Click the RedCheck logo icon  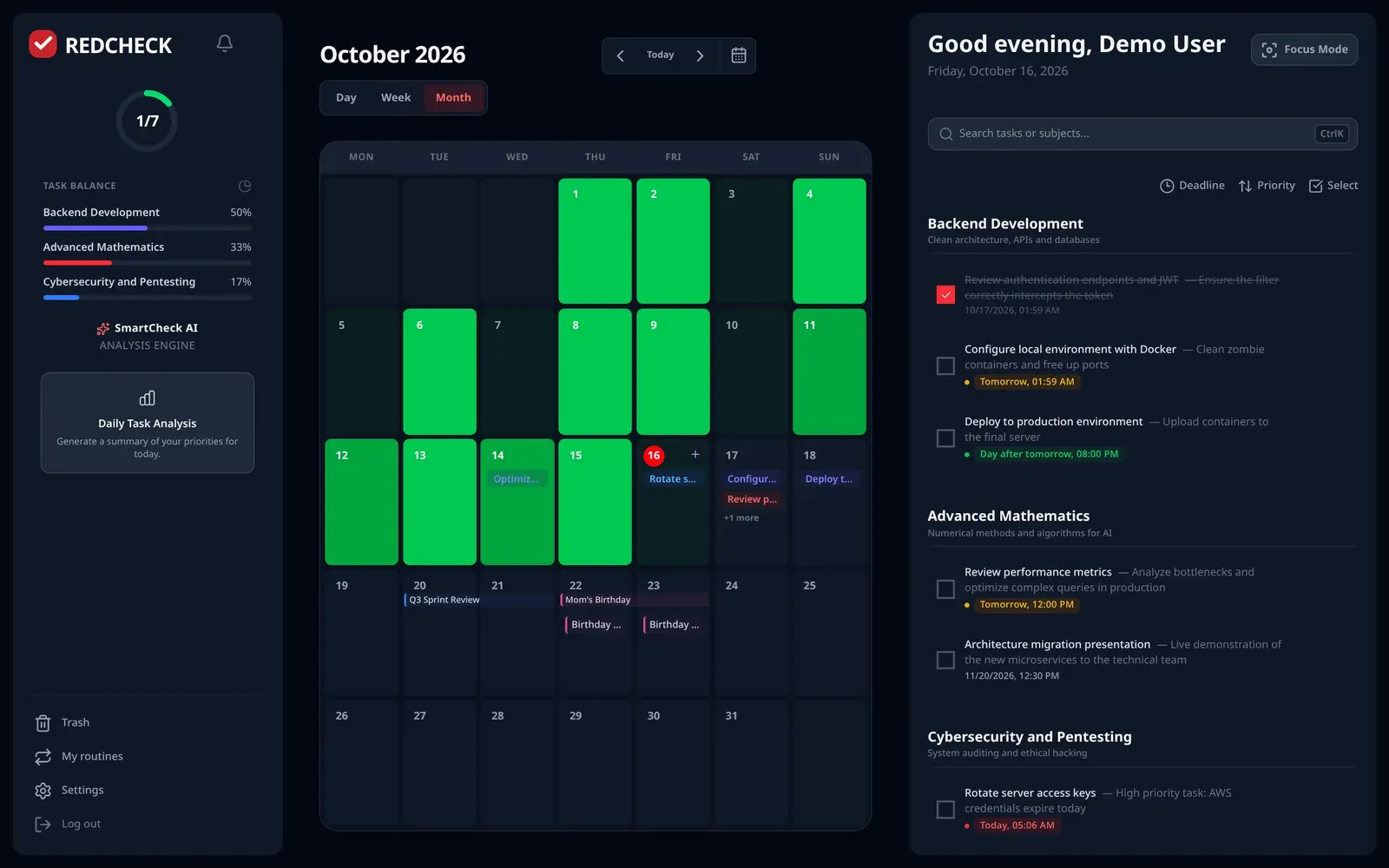pyautogui.click(x=43, y=44)
